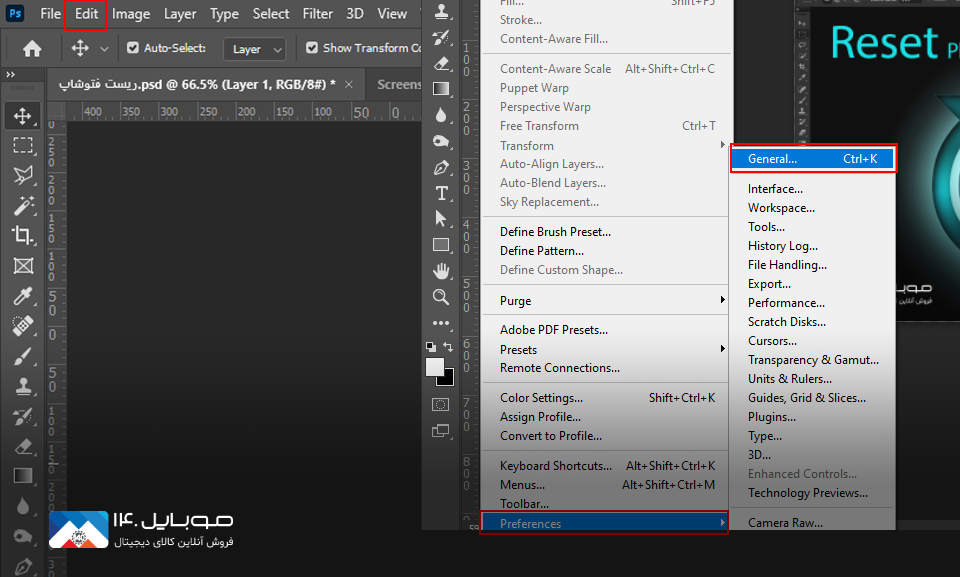Click the Home icon in options bar
960x577 pixels.
click(32, 48)
